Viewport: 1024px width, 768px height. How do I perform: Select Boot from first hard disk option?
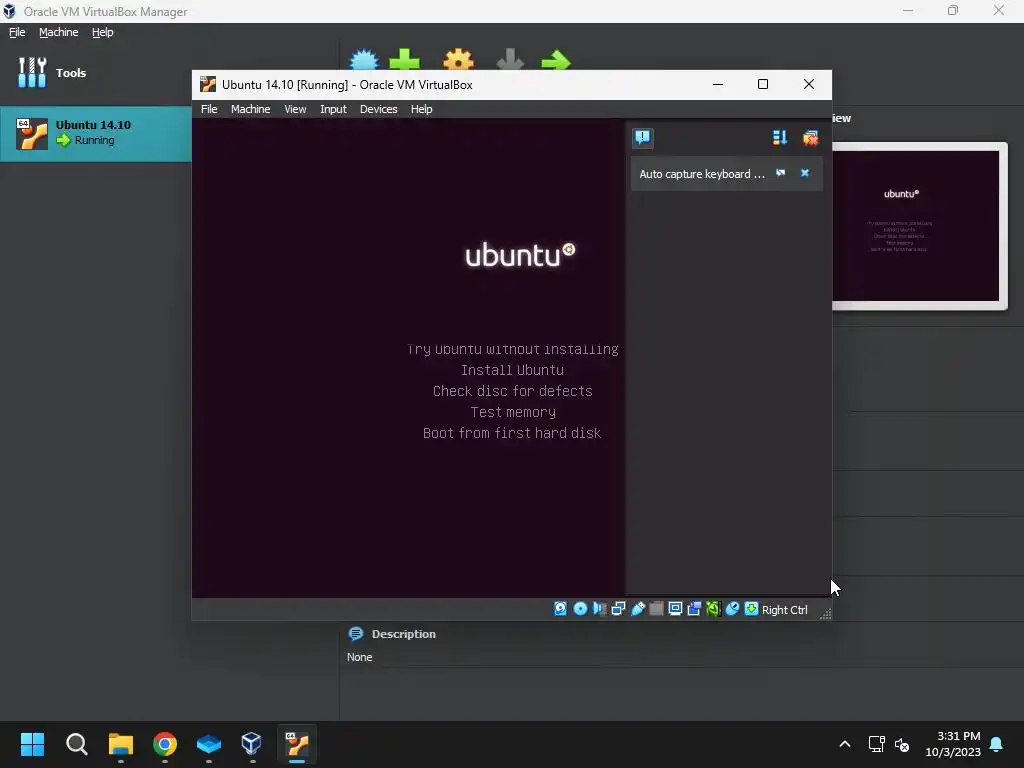point(512,433)
